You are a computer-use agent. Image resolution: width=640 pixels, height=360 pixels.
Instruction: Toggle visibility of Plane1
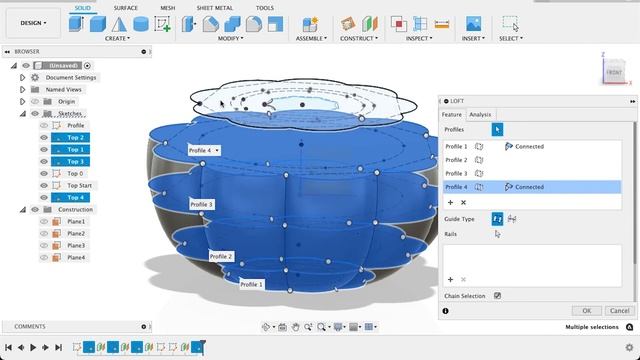point(44,221)
